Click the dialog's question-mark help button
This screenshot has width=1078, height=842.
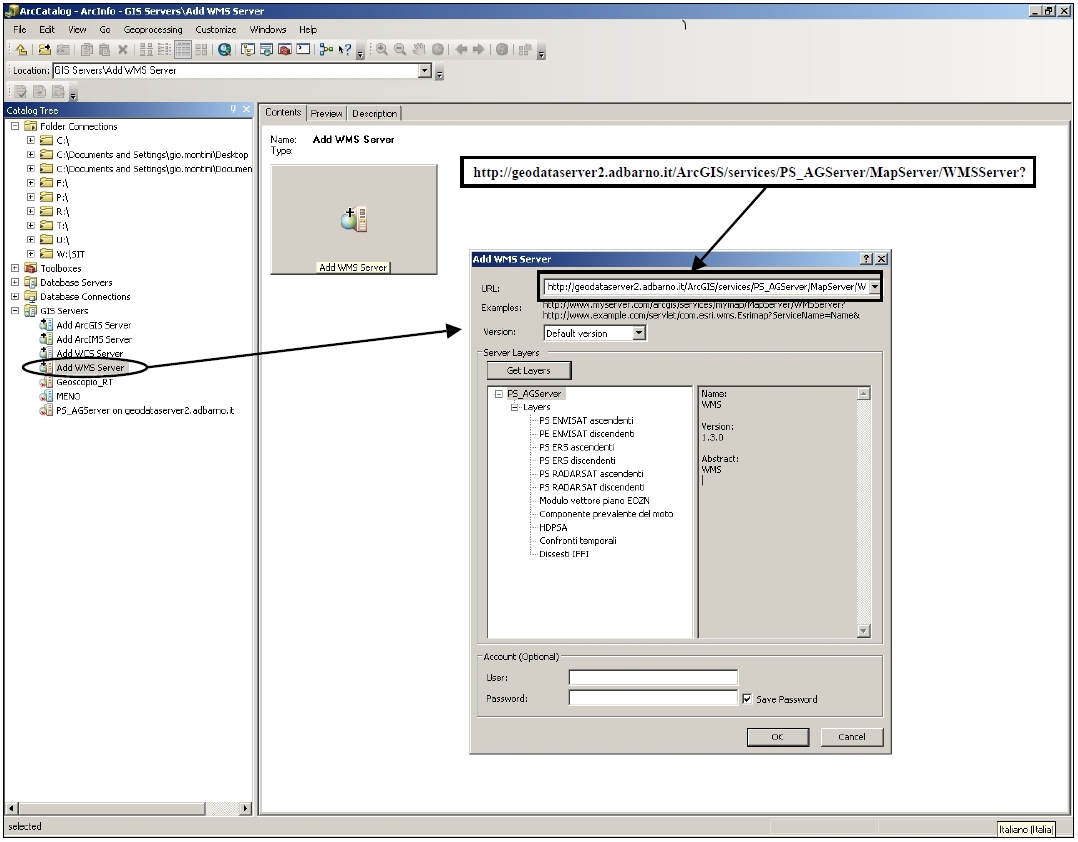tap(866, 259)
